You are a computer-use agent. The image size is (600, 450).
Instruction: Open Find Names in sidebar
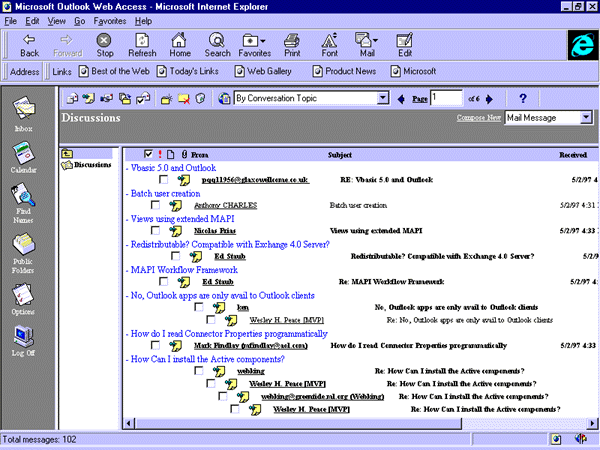tap(23, 198)
